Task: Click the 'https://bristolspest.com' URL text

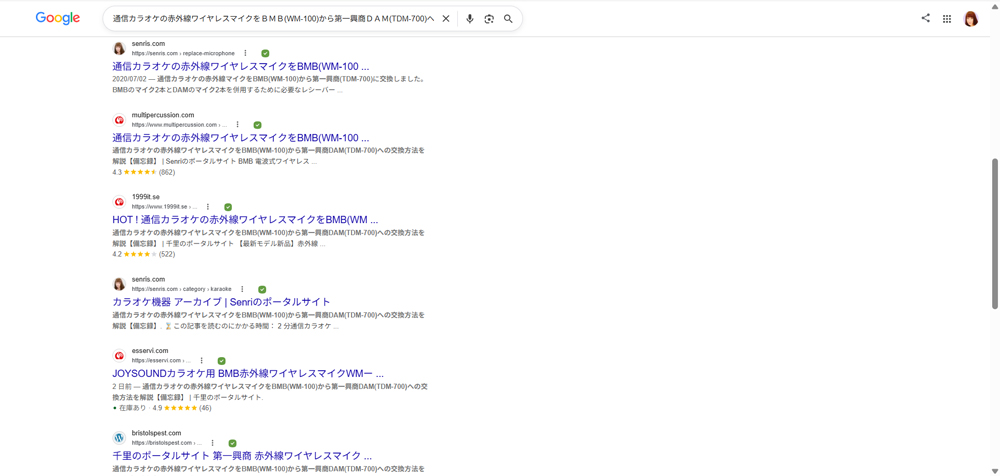Action: tap(167, 443)
